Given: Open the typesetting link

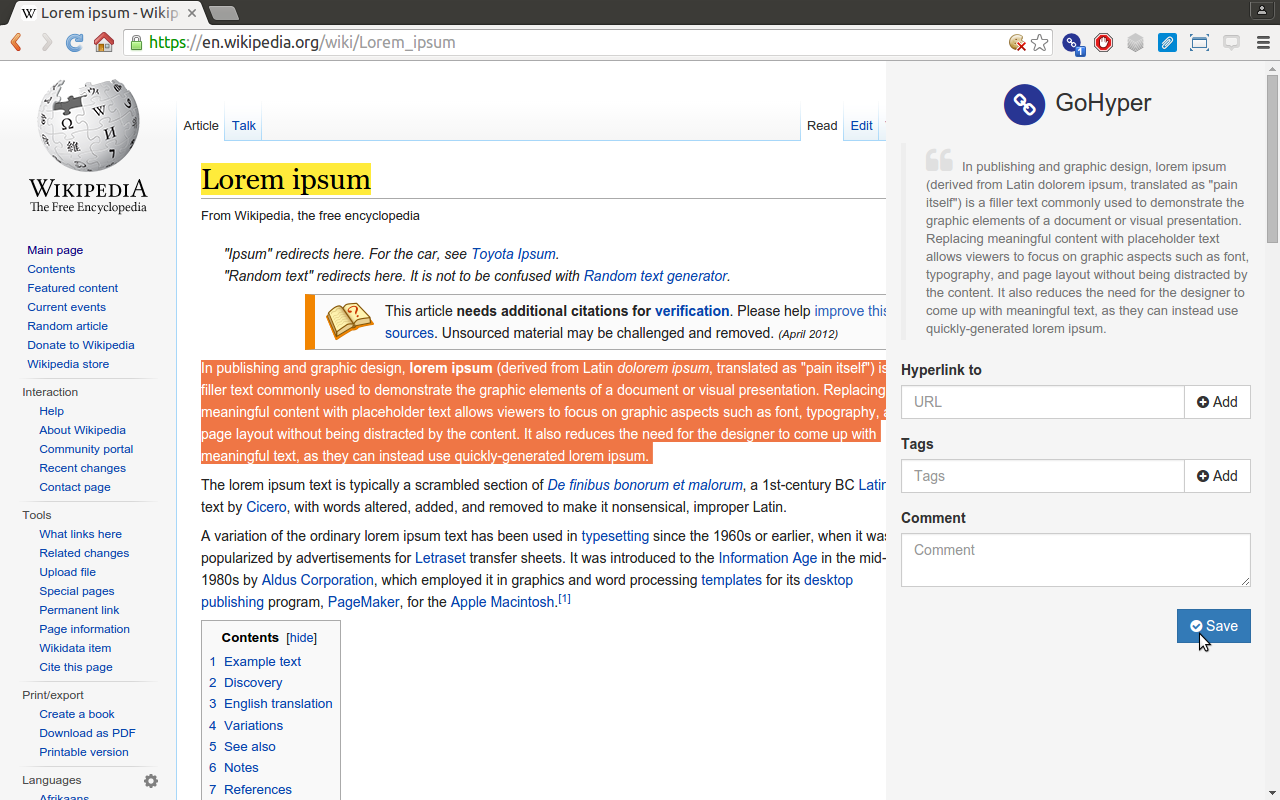Looking at the screenshot, I should [x=615, y=536].
